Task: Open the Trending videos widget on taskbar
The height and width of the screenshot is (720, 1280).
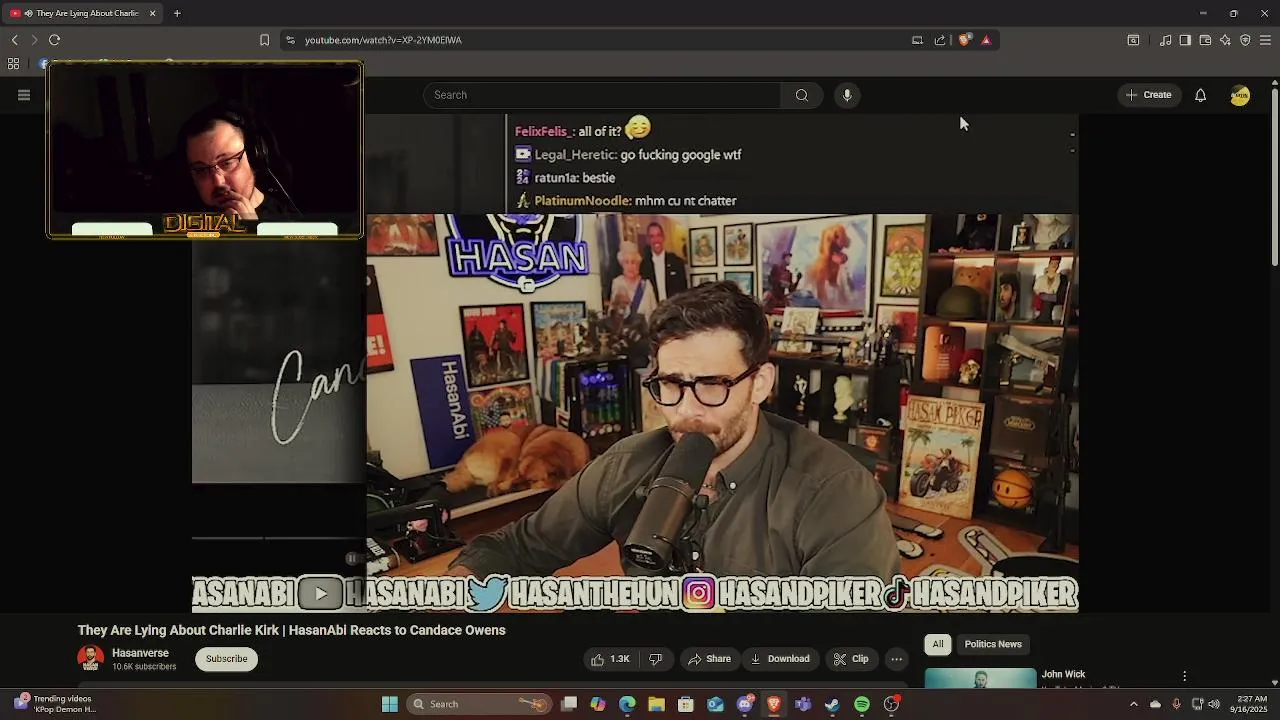Action: 55,704
